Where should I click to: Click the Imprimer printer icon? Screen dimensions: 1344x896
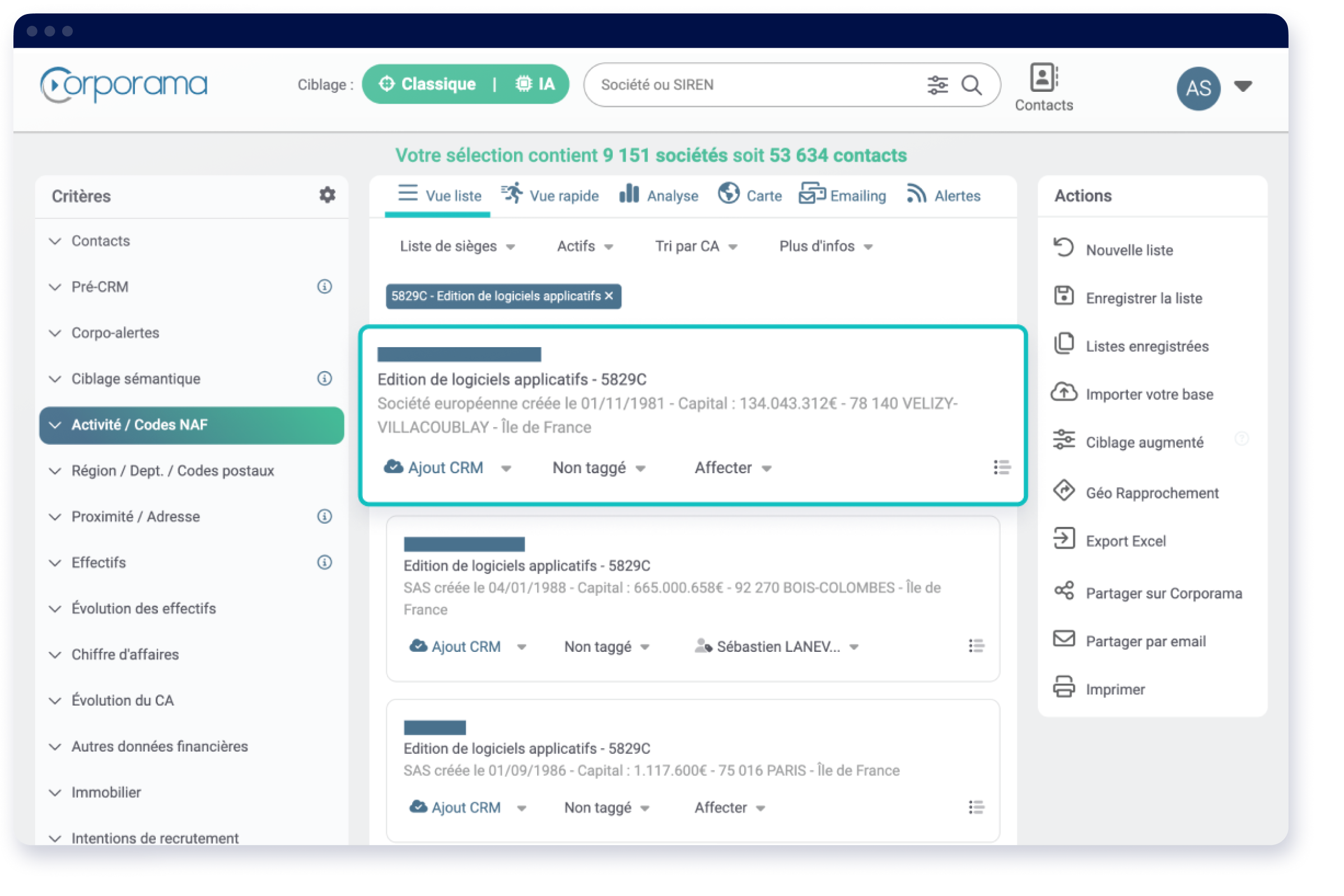(1063, 688)
